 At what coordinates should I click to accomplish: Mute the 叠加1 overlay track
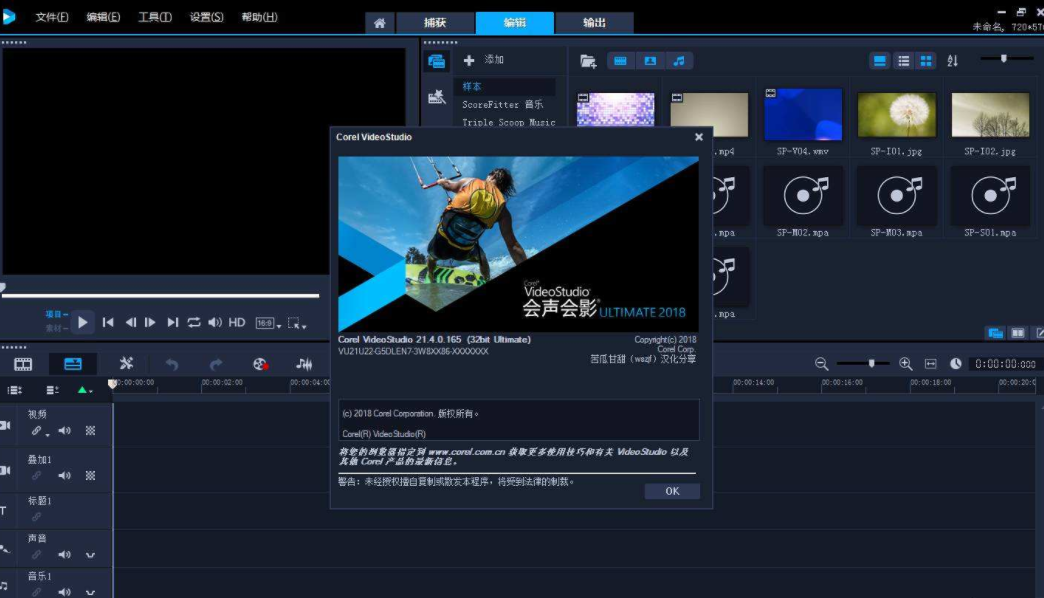click(x=65, y=475)
